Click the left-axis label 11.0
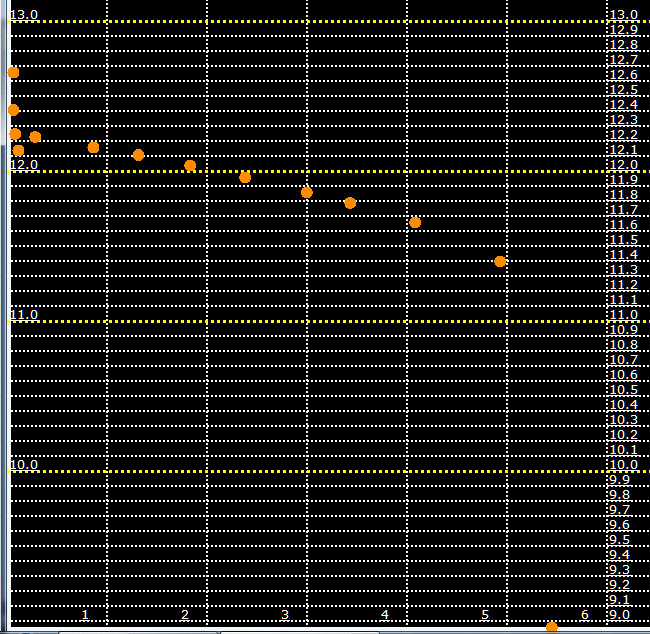650x634 pixels. point(24,314)
